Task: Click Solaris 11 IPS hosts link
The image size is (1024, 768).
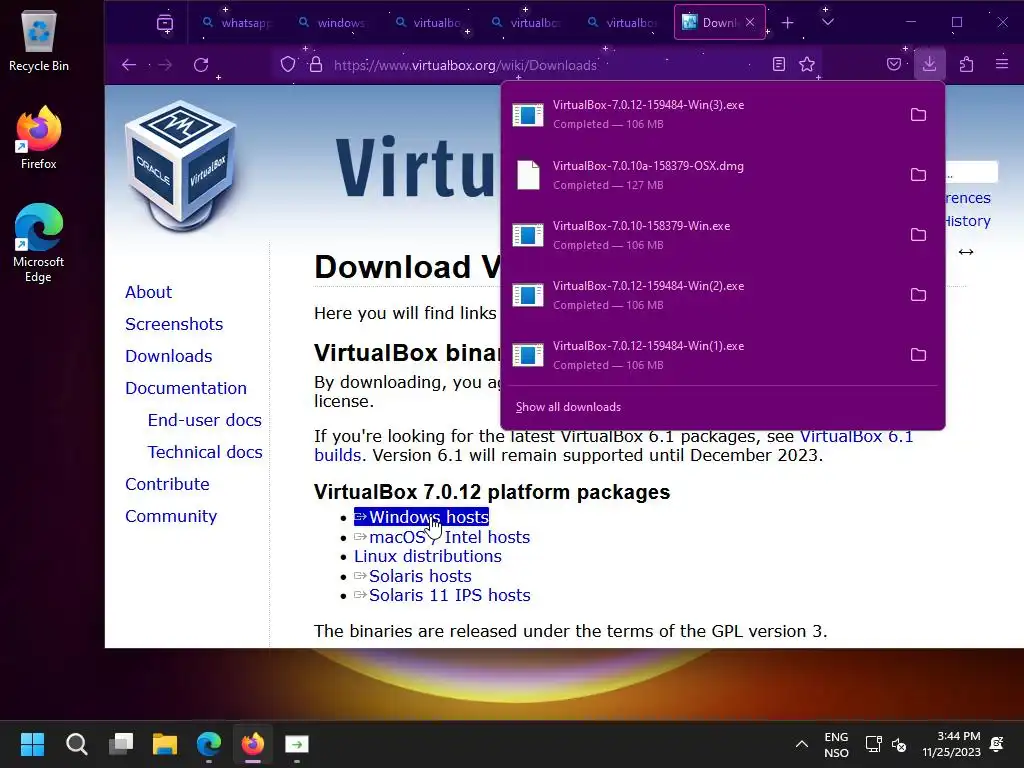Action: 442,596
